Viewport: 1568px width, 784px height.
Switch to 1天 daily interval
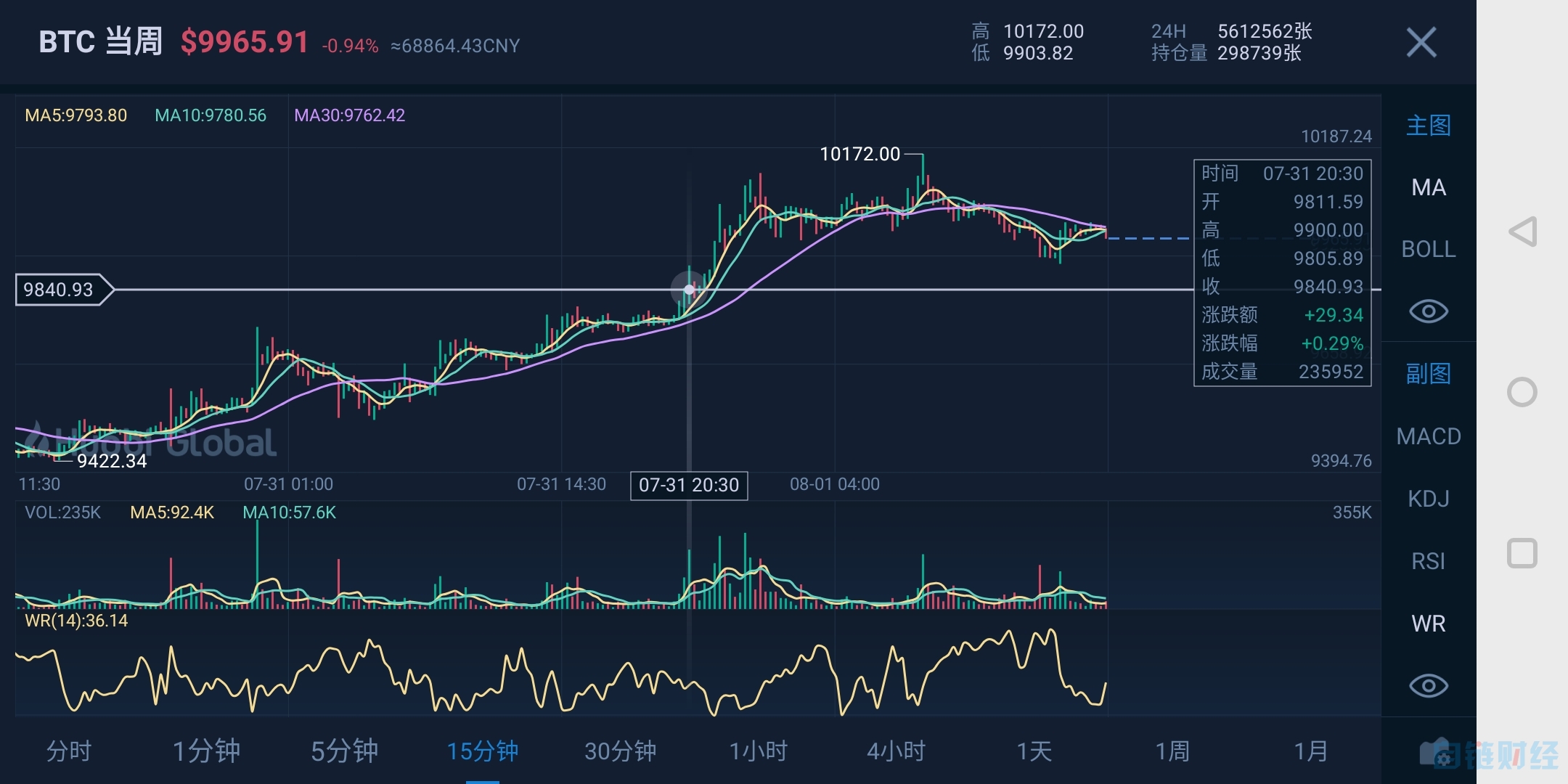[1034, 751]
